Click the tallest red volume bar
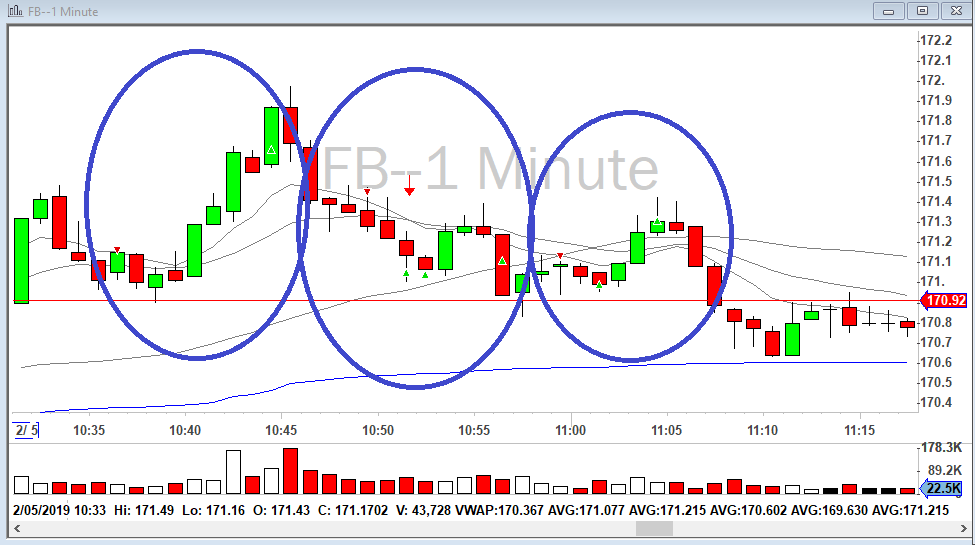 [x=291, y=471]
